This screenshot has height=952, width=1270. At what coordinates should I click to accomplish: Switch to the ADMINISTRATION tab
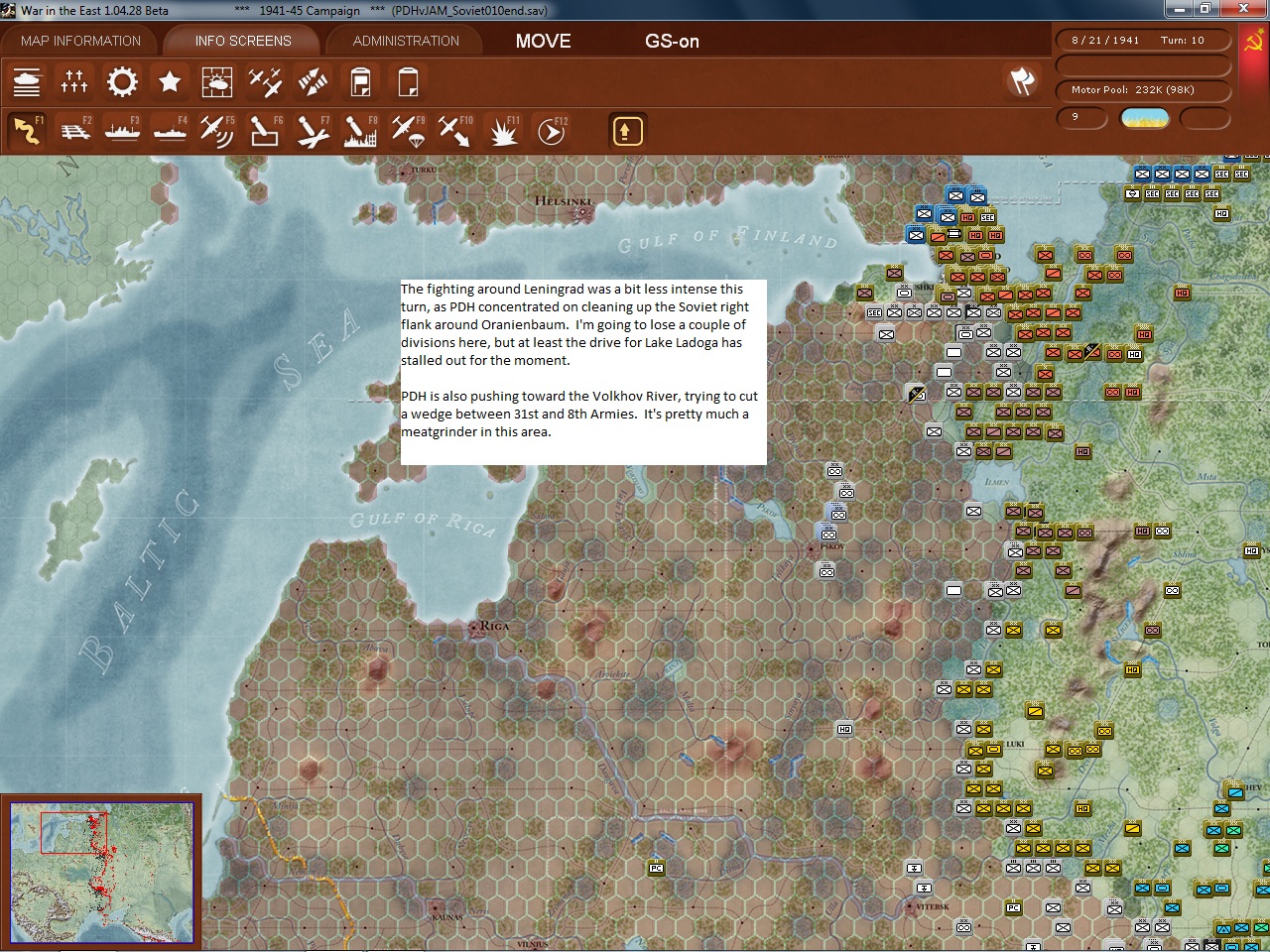point(406,41)
